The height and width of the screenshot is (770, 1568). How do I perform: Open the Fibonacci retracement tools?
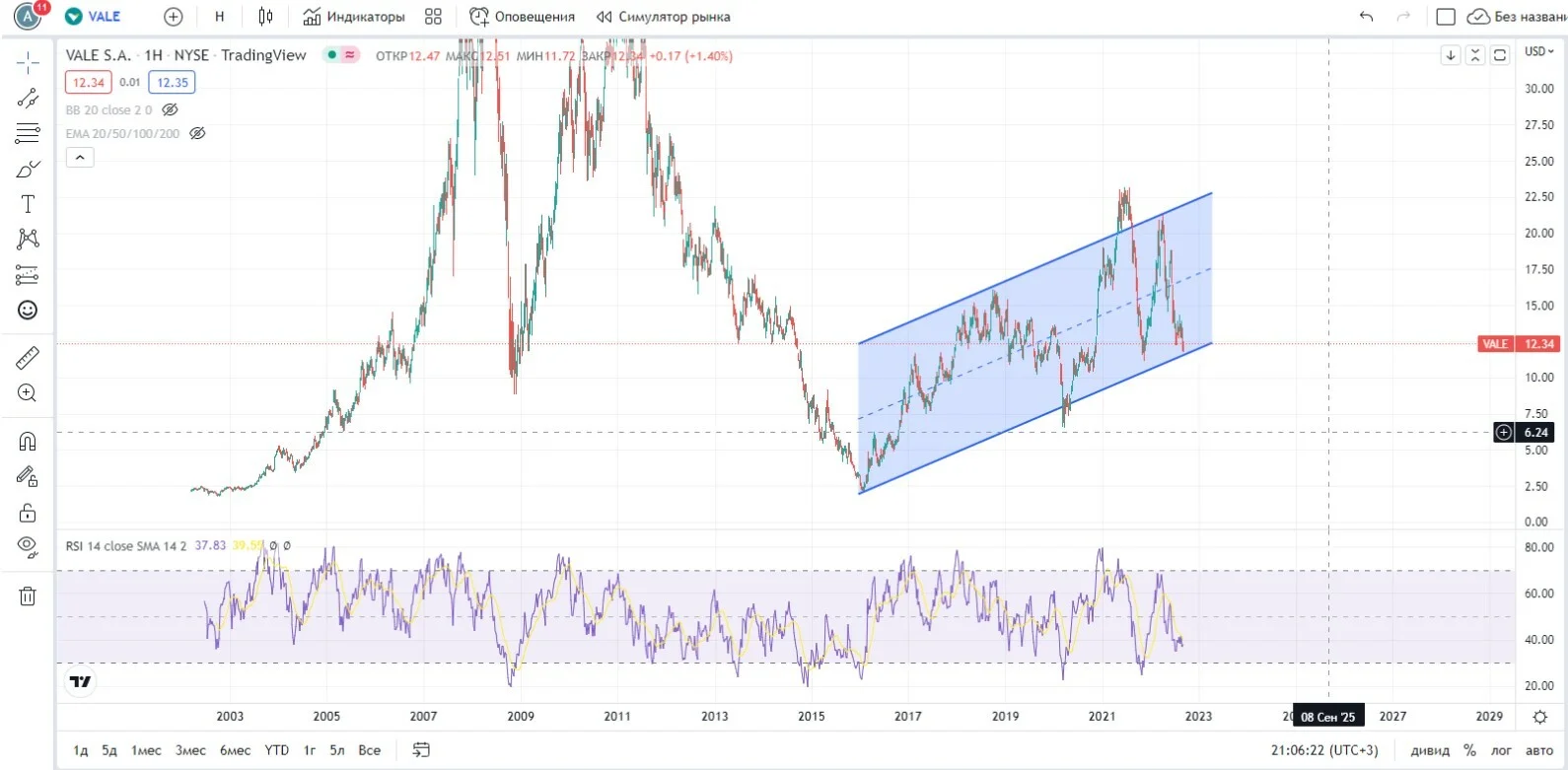point(28,133)
